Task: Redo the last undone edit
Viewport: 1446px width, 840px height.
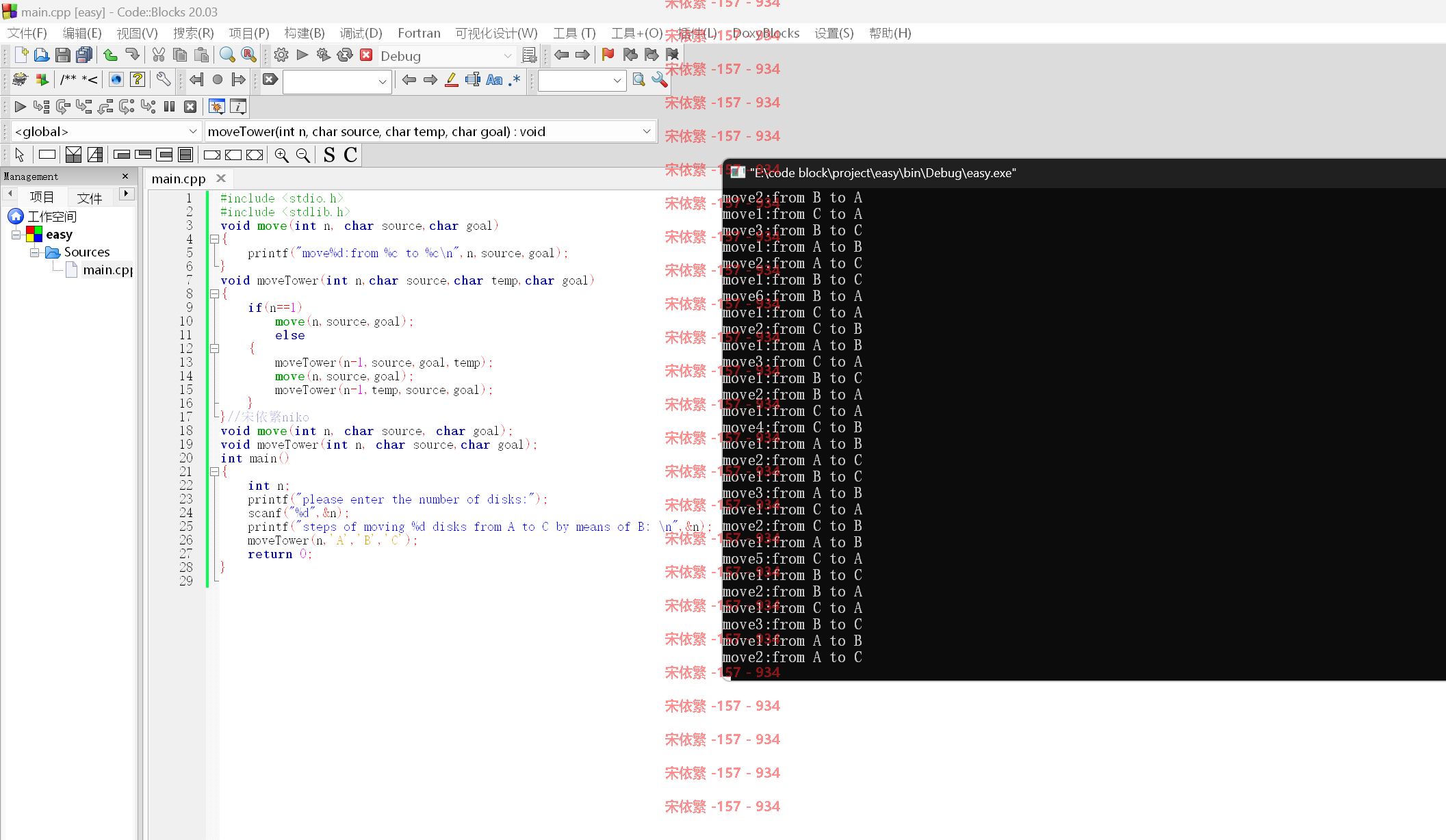Action: [132, 55]
